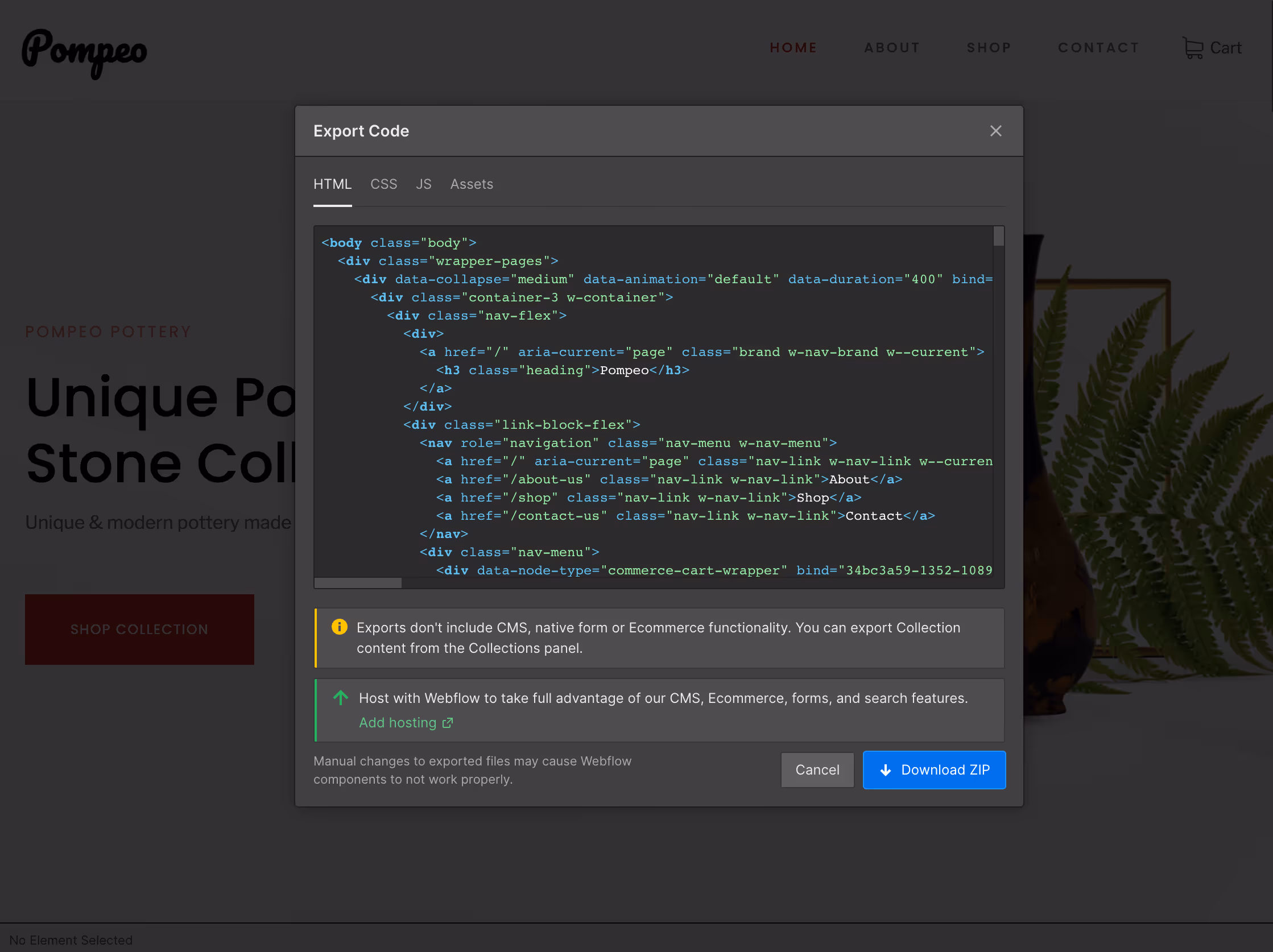Click the /about-us anchor code line
The height and width of the screenshot is (952, 1273).
[669, 480]
